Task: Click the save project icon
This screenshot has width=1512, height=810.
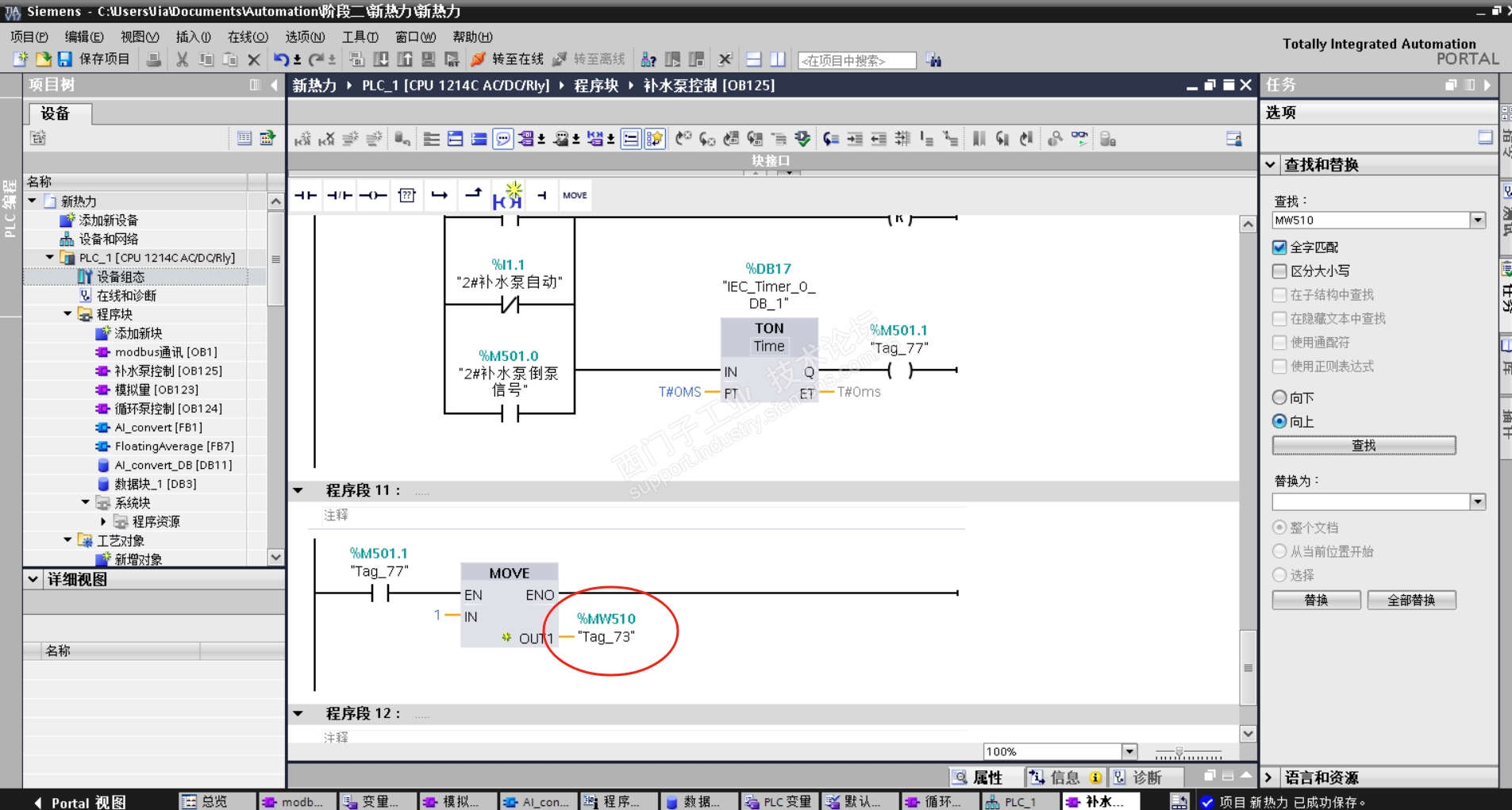Action: (65, 60)
